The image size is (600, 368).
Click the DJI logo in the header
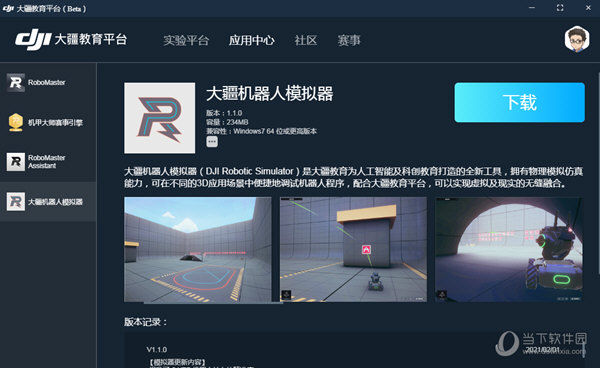click(33, 40)
